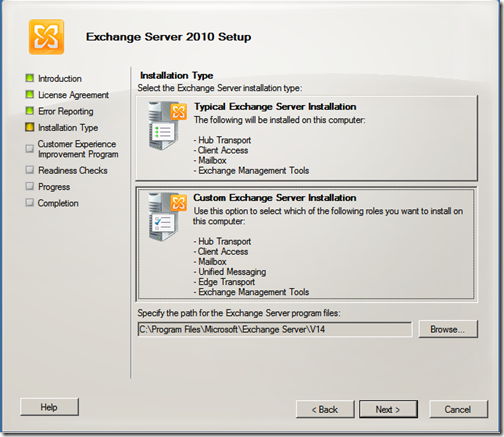Screen dimensions: 504x437
Task: Click the Custom installation server icon
Action: pos(167,217)
